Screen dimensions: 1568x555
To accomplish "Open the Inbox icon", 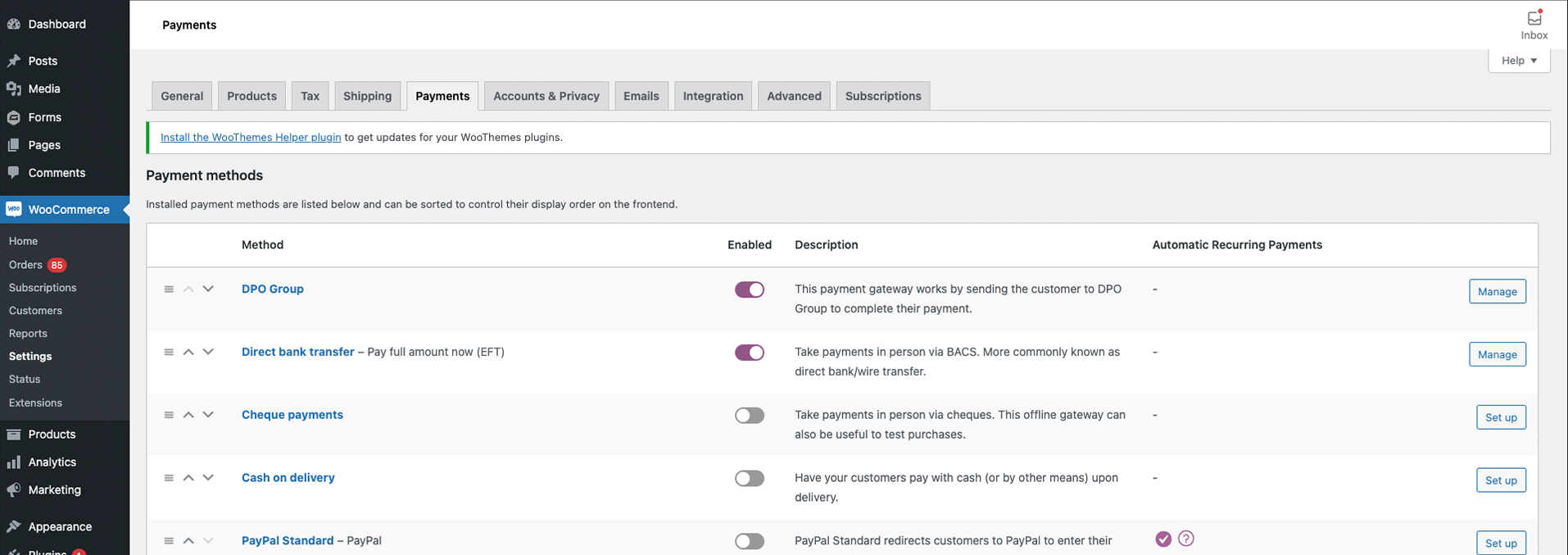I will point(1534,18).
